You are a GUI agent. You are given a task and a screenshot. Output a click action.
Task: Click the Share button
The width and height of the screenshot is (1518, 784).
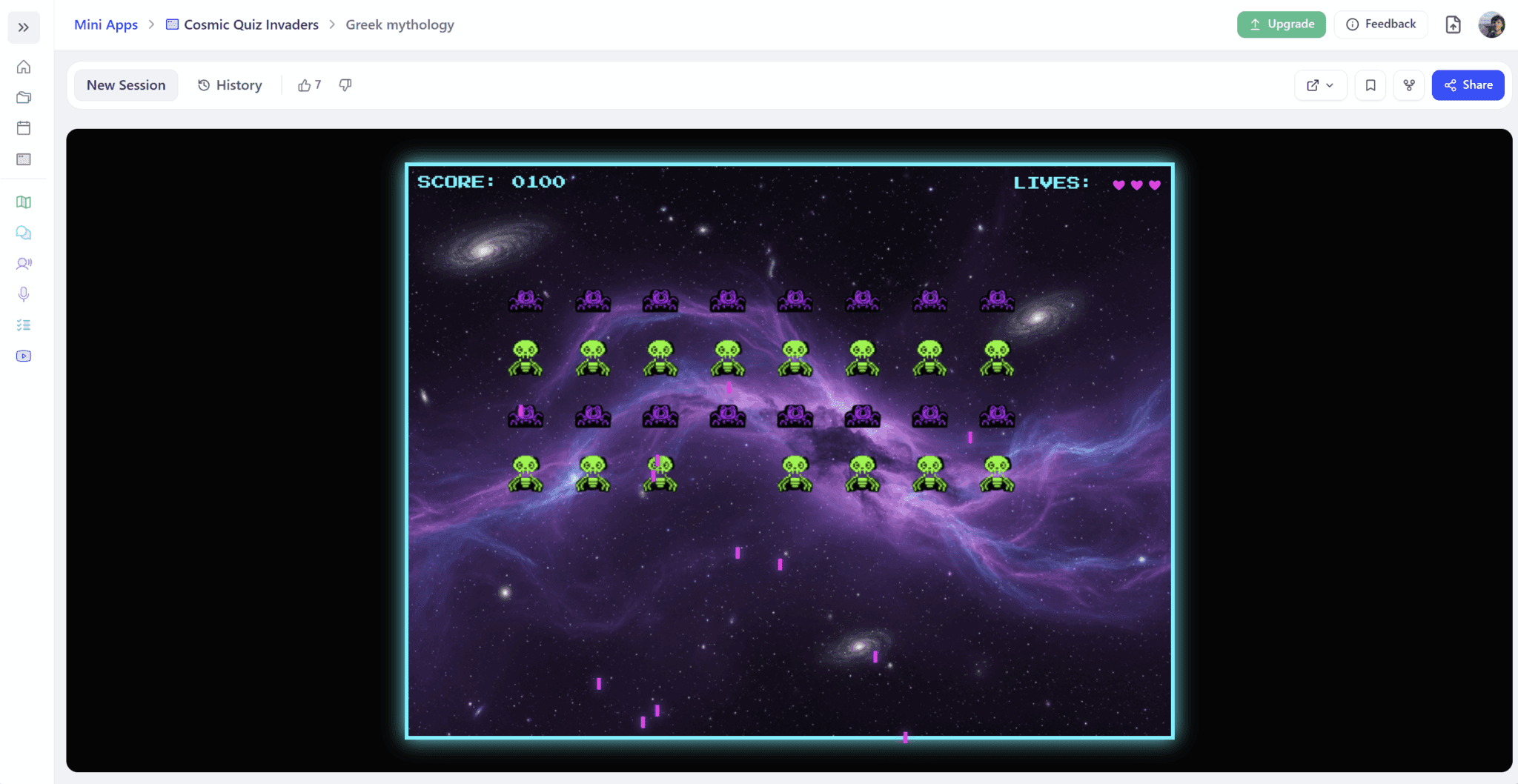click(1468, 84)
